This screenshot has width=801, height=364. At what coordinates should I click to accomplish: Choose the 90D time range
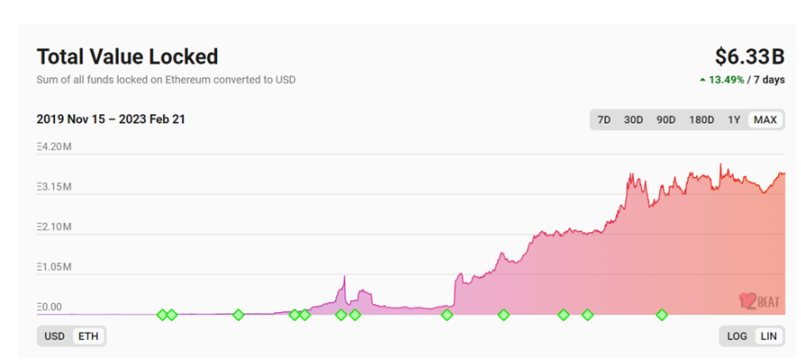click(x=666, y=120)
